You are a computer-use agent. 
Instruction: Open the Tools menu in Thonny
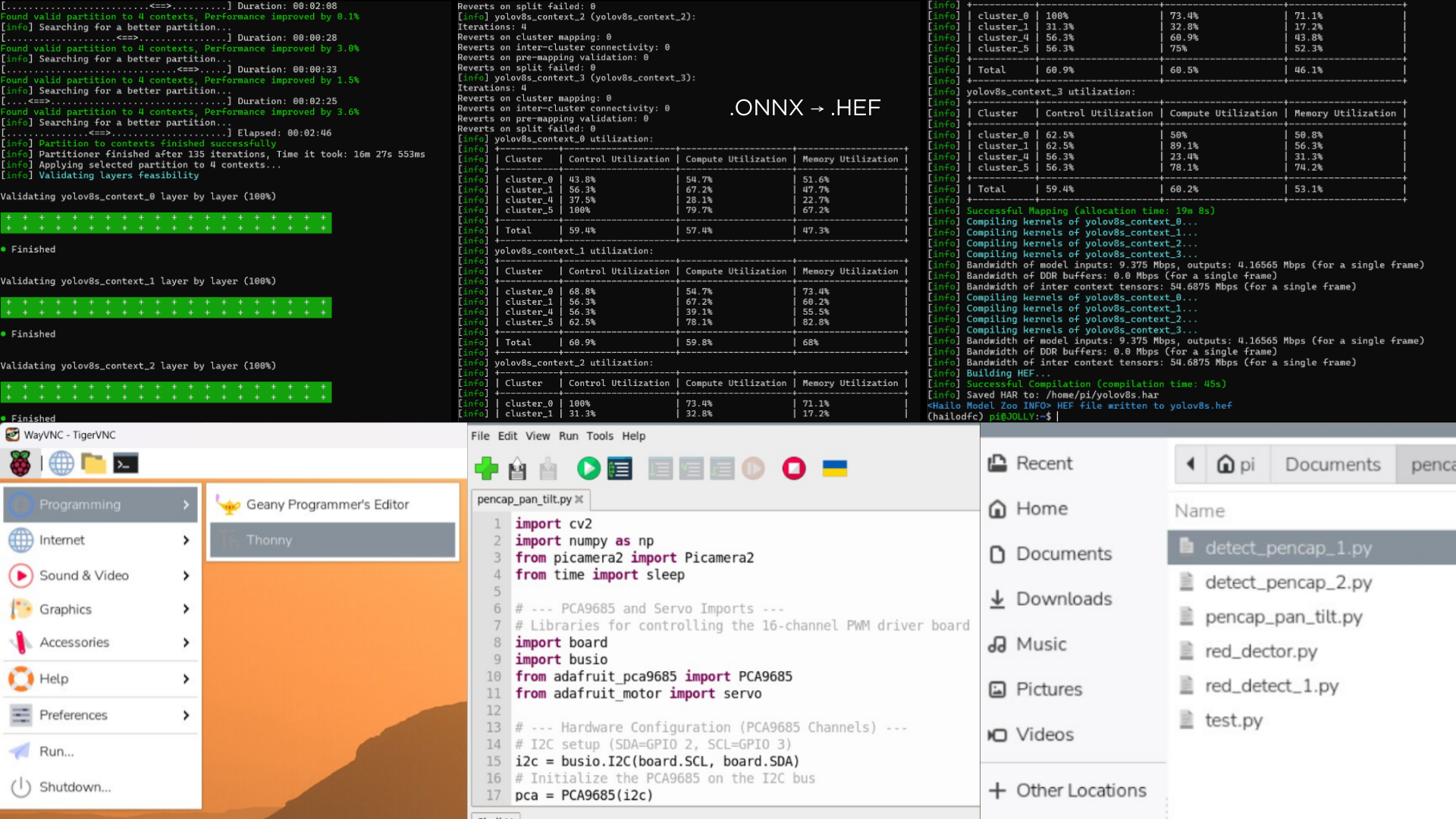(599, 436)
